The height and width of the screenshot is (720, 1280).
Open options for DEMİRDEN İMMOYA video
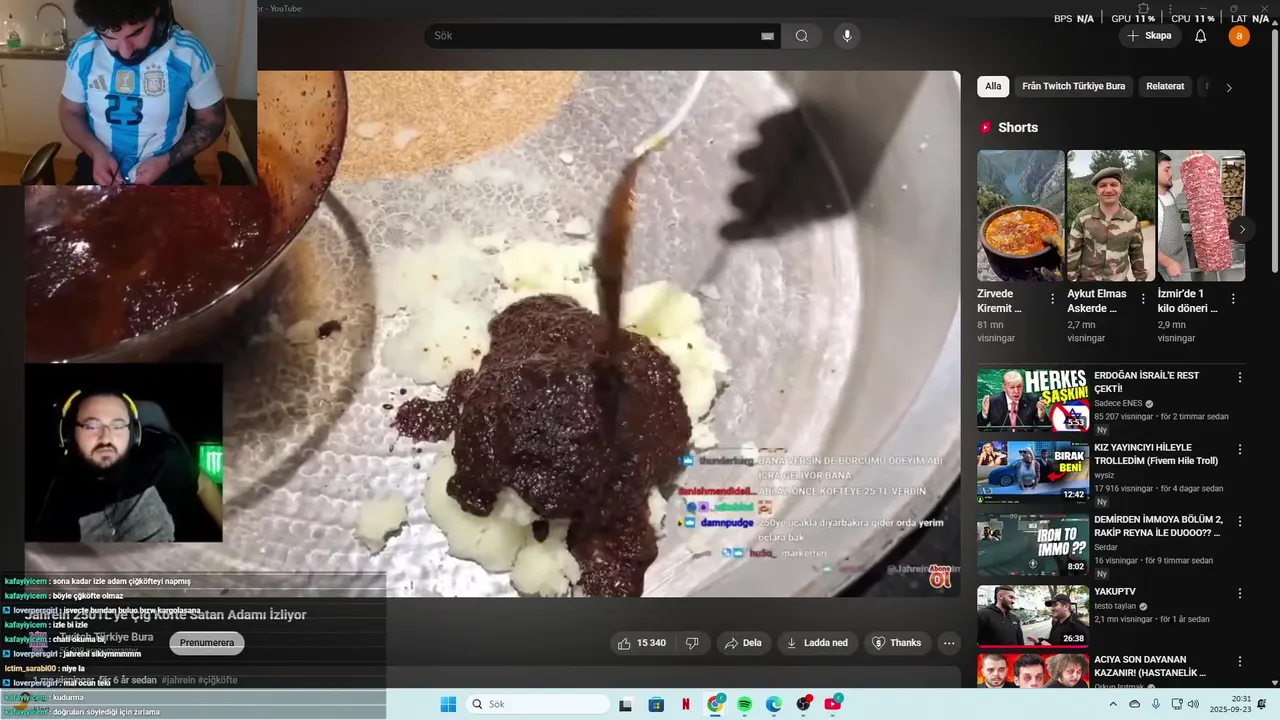1240,522
